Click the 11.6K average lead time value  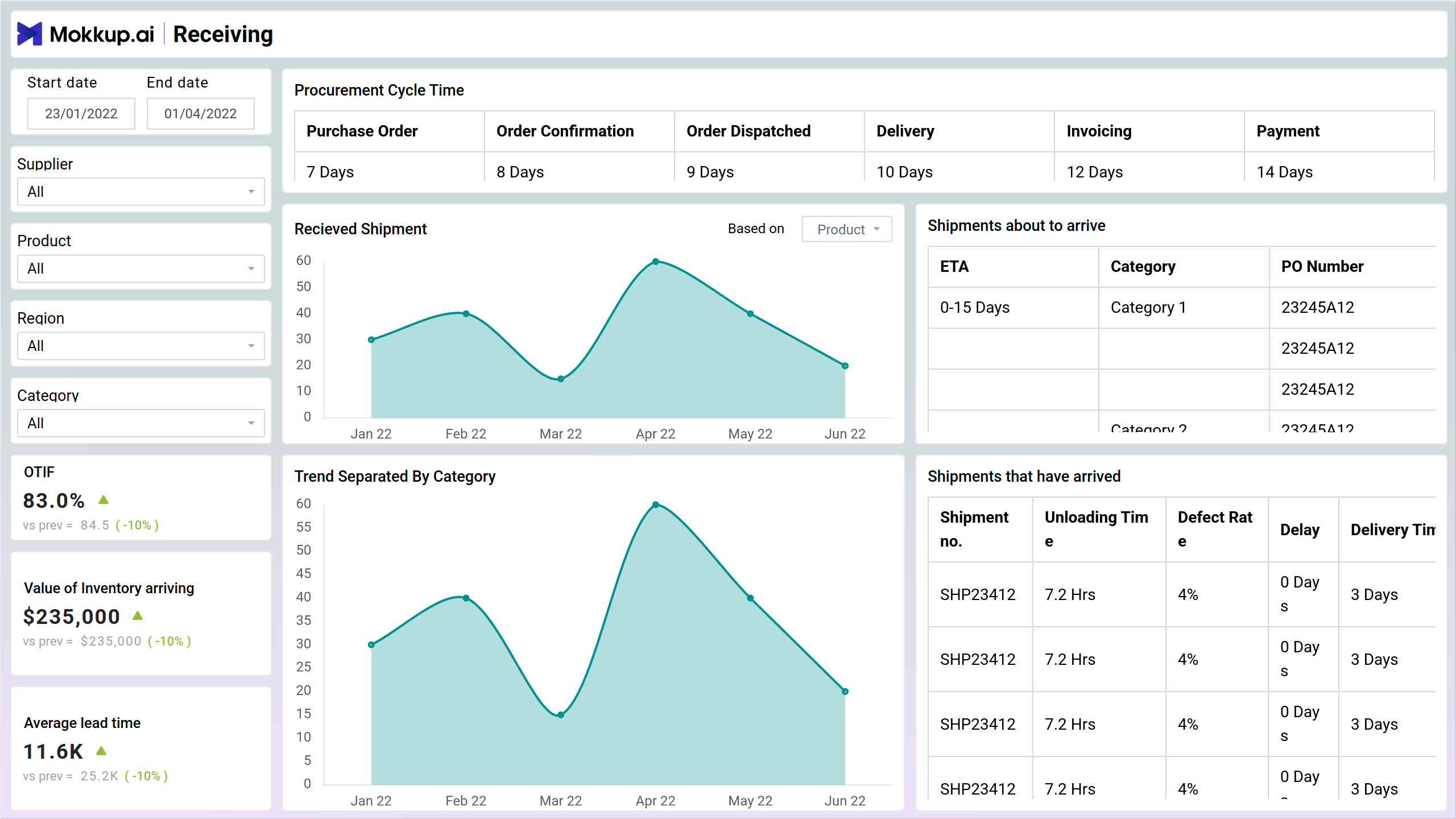pyautogui.click(x=53, y=751)
